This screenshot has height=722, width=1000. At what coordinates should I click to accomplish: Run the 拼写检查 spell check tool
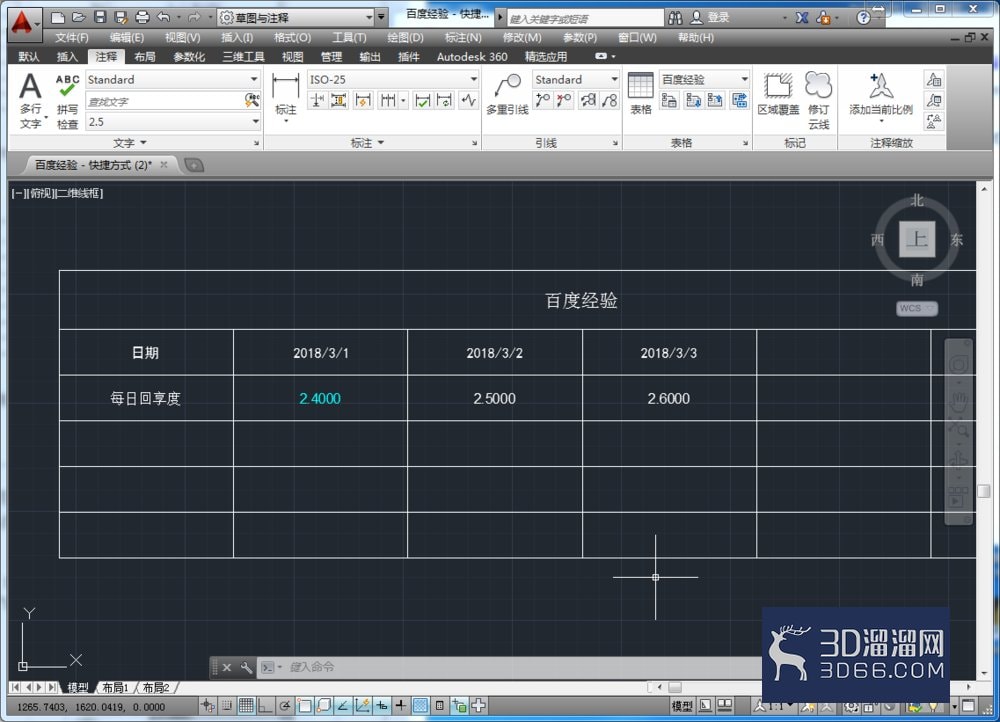67,101
